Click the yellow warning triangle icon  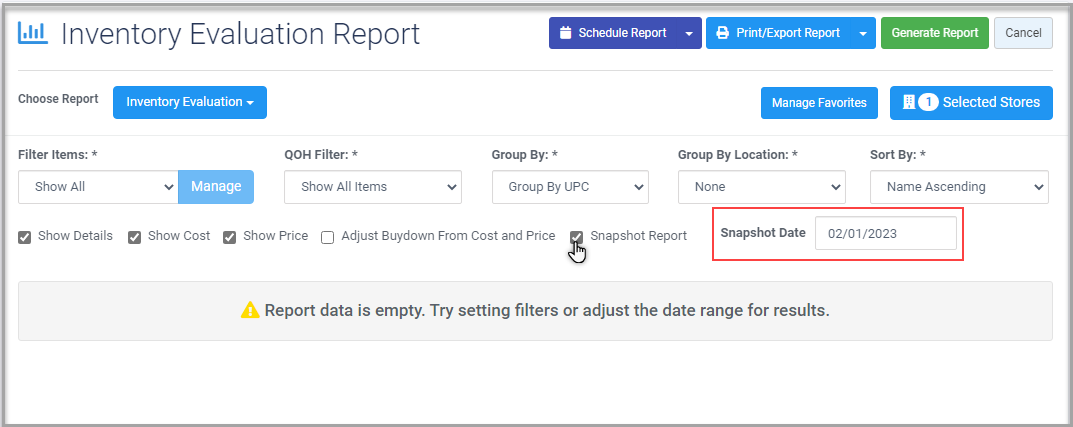pos(250,311)
